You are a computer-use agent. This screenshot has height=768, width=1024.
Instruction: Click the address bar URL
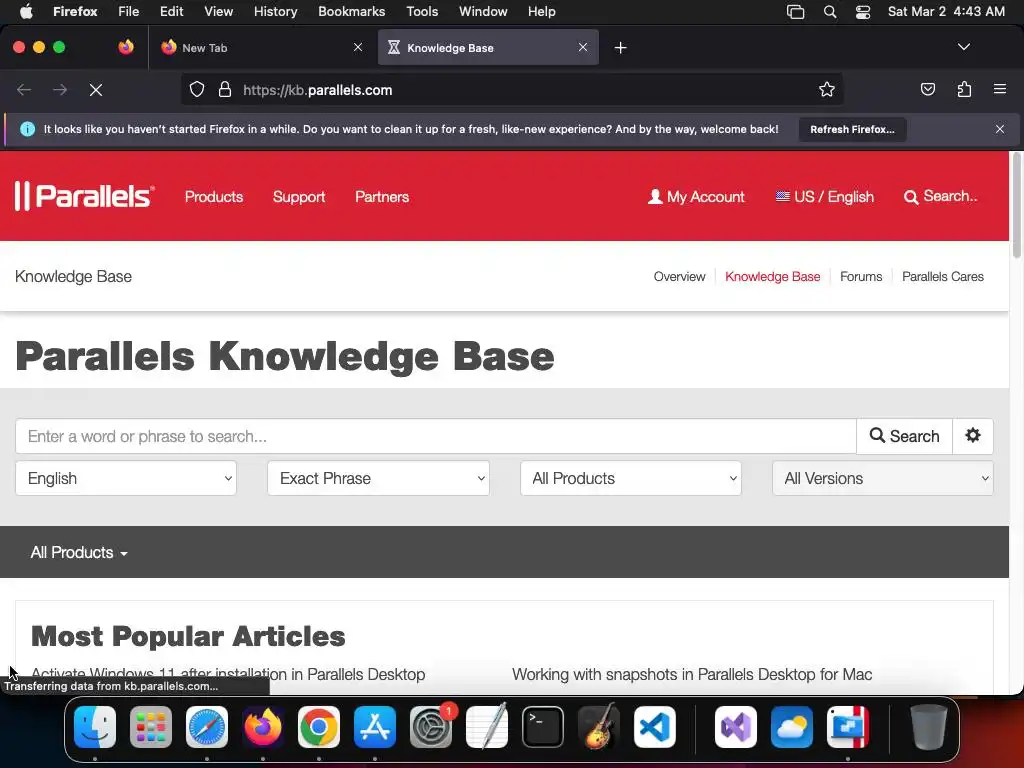[317, 90]
